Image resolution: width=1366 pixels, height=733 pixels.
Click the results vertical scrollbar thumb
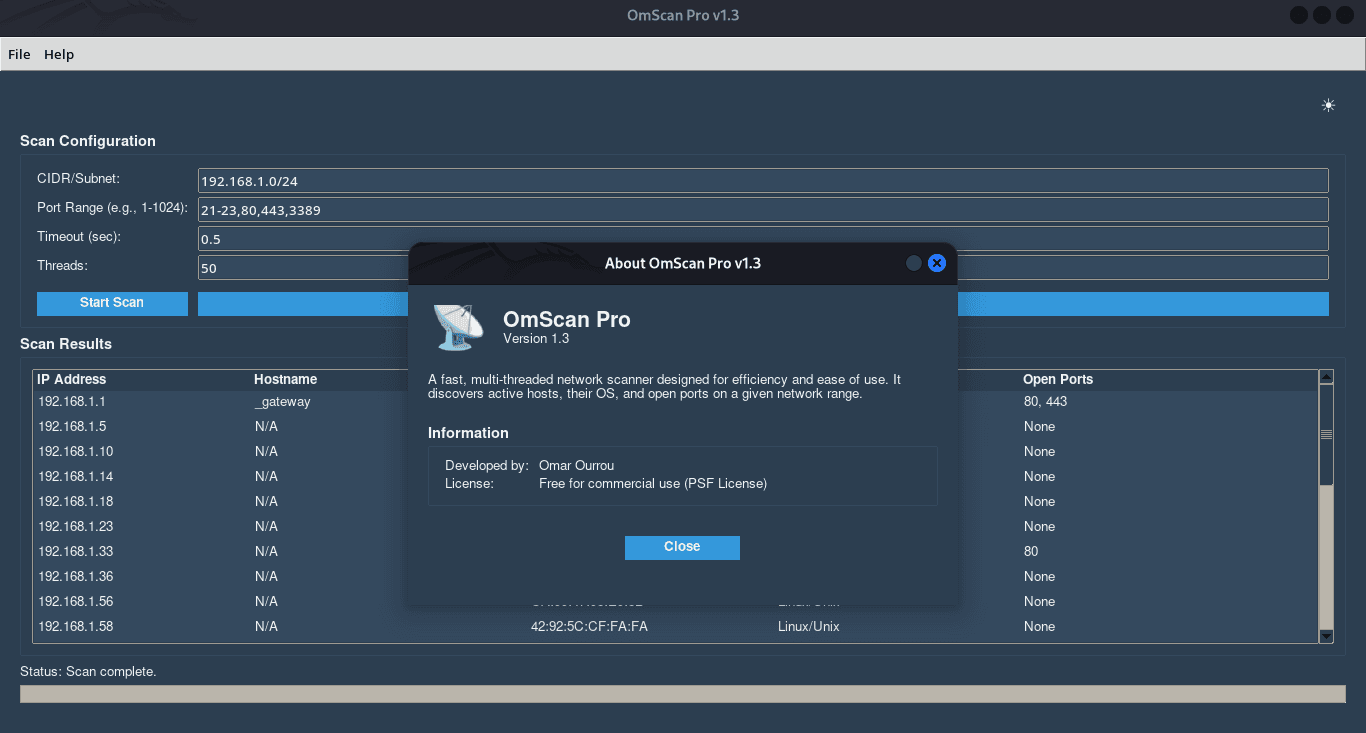point(1327,435)
